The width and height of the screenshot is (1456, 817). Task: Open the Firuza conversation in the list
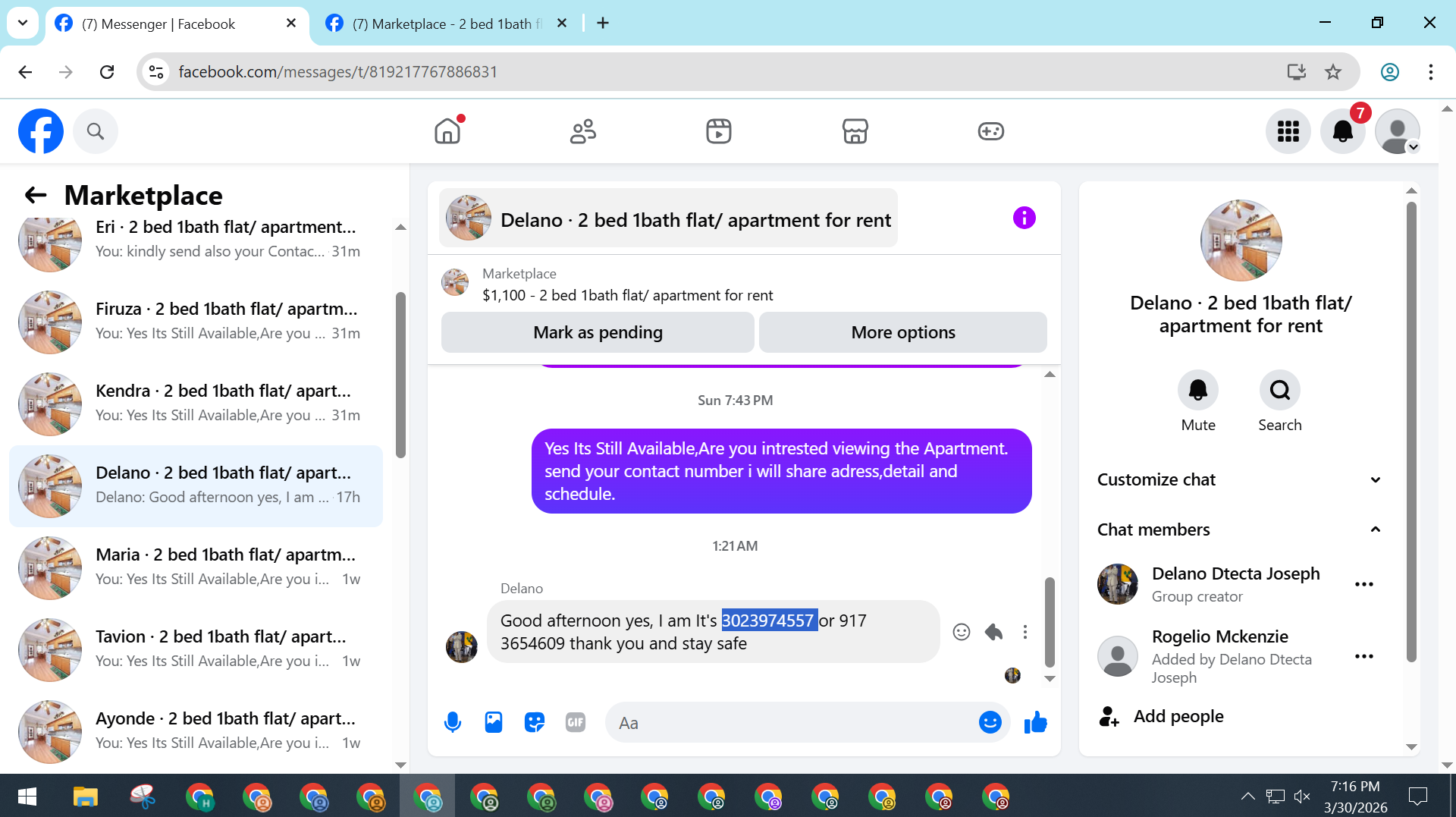(196, 321)
